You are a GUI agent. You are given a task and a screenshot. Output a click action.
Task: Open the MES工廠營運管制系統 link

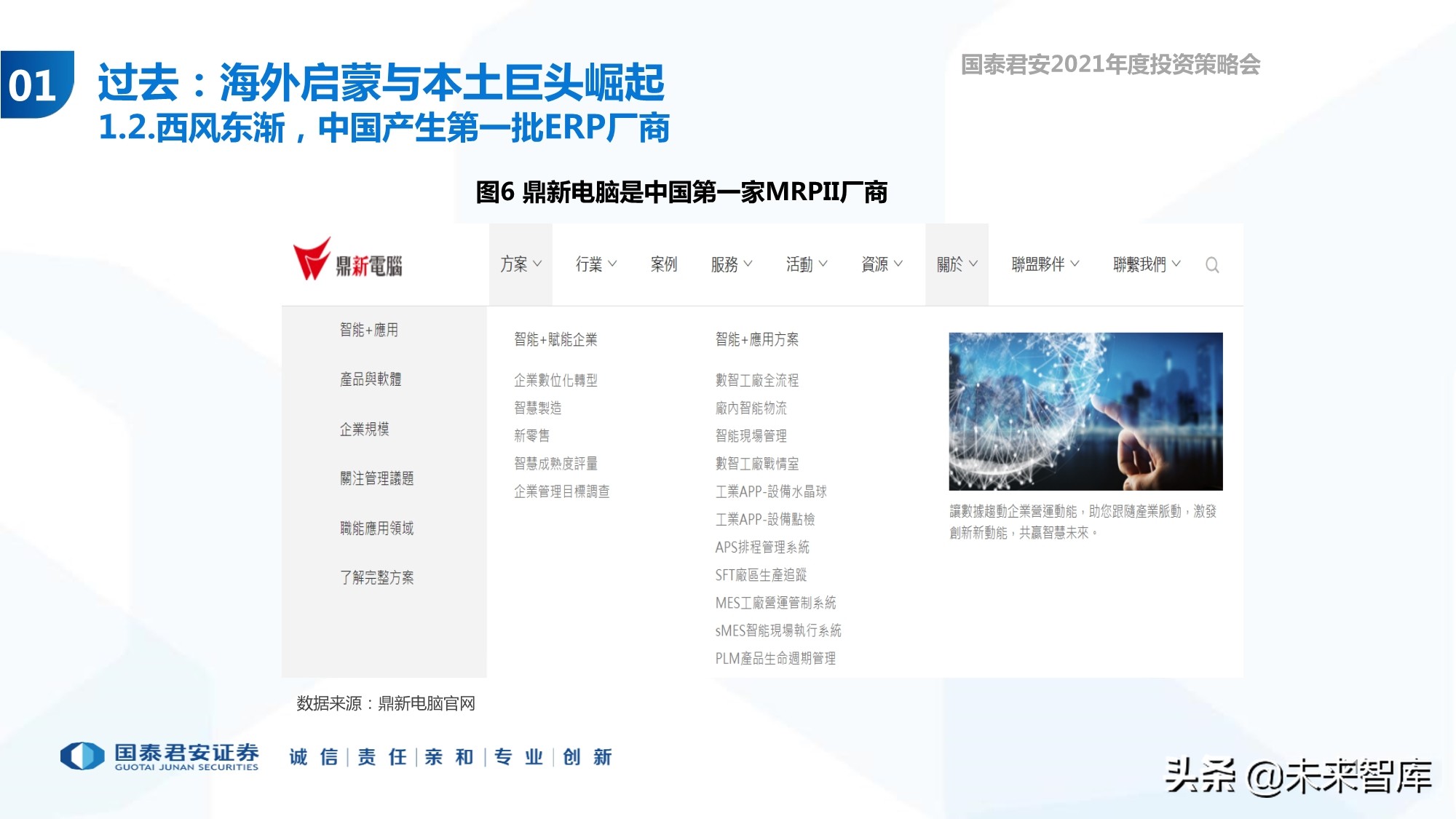[x=775, y=603]
